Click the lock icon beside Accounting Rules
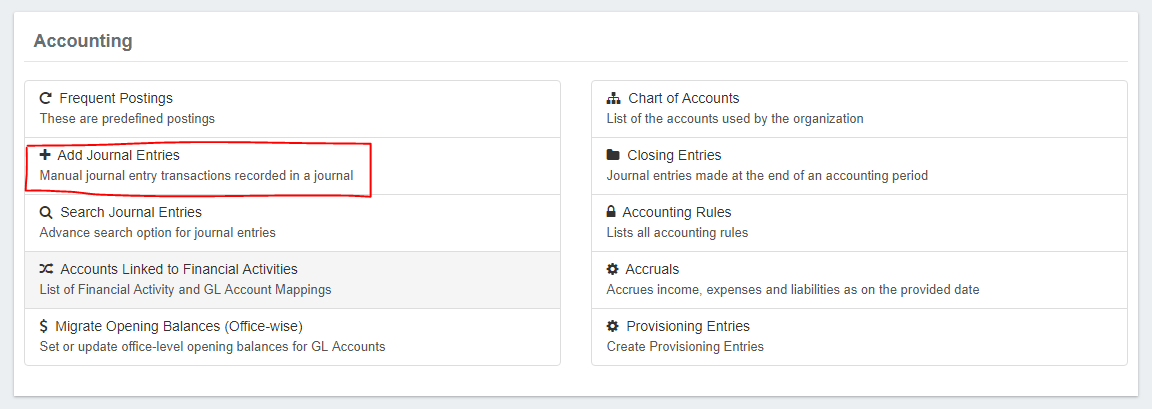The width and height of the screenshot is (1152, 409). (611, 213)
